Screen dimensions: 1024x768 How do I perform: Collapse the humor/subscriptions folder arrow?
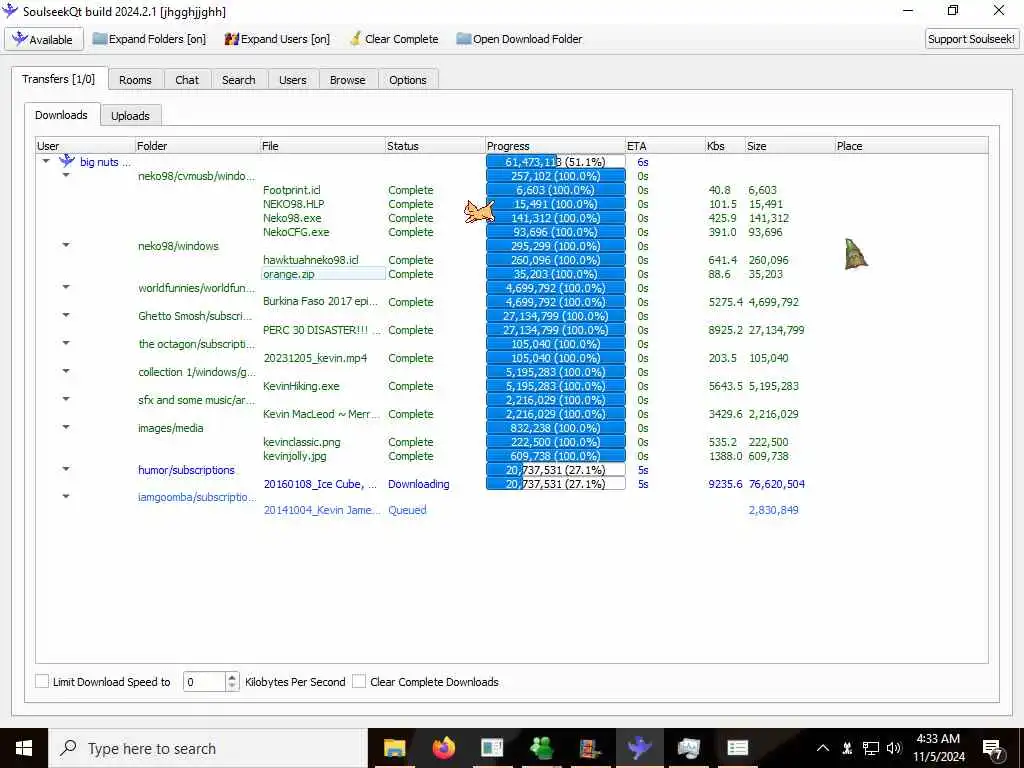(x=66, y=469)
